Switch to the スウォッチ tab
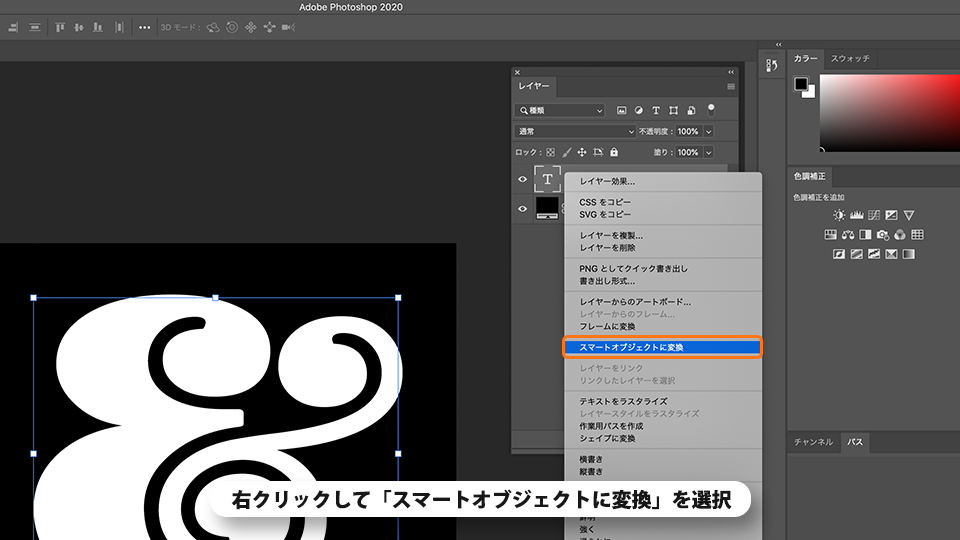Image resolution: width=960 pixels, height=540 pixels. 850,59
